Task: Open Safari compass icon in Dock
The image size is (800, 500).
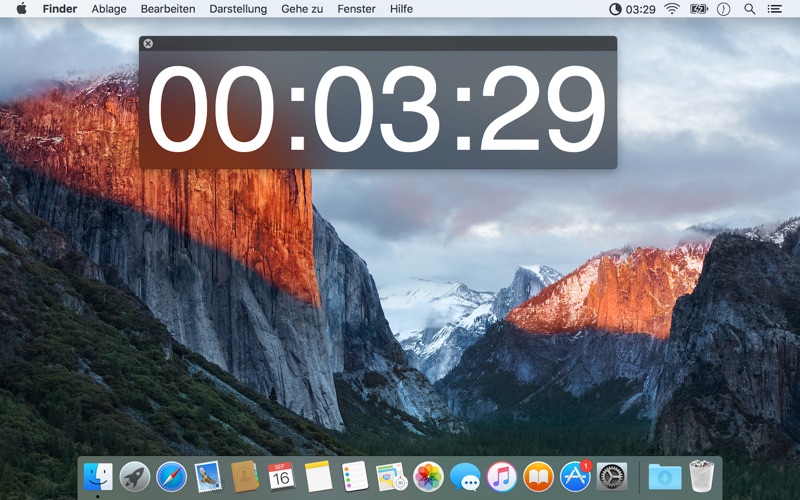Action: (x=171, y=477)
